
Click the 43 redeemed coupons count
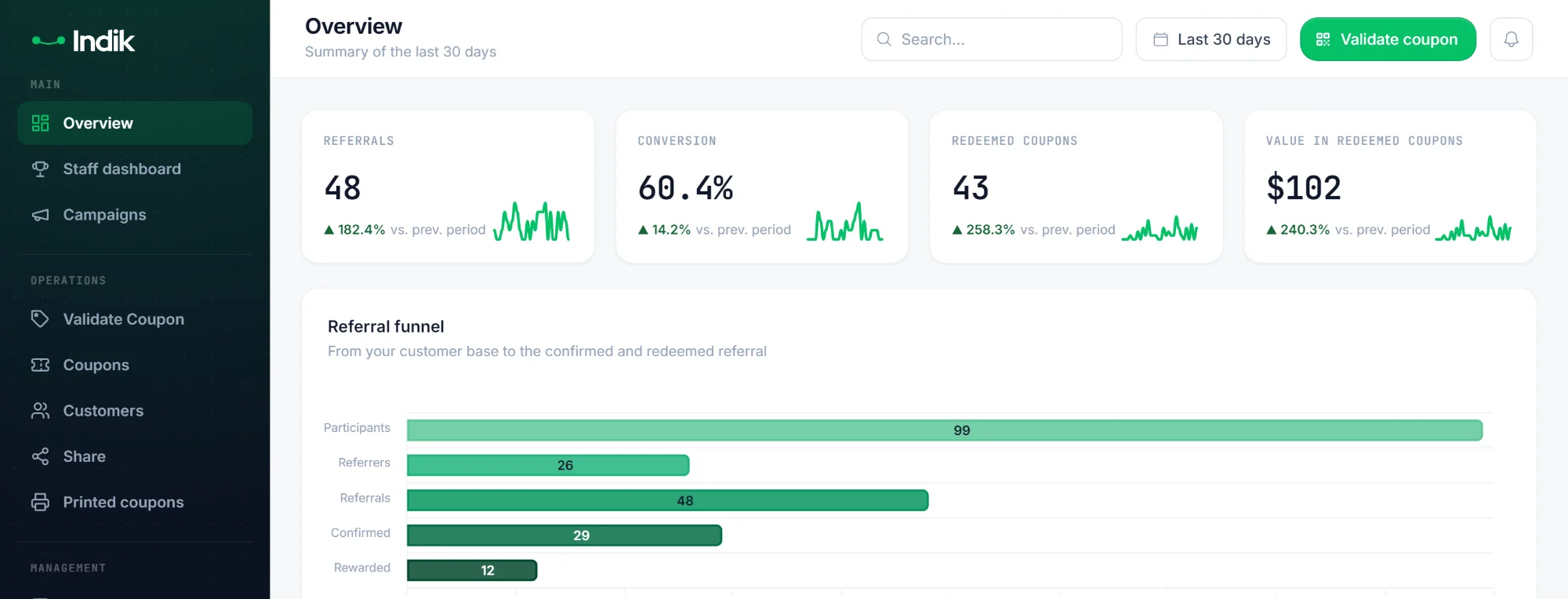coord(971,188)
